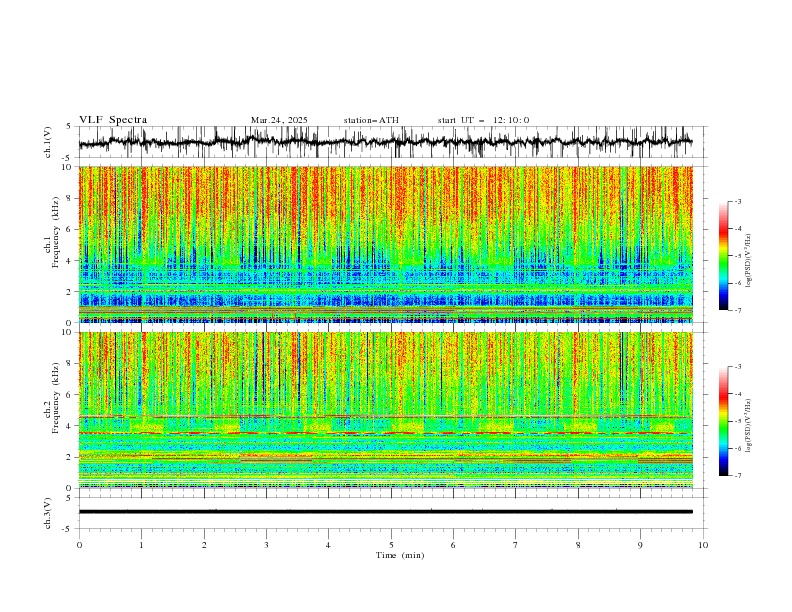Click the ch.1 'Frequency (kHz)' axis label

(56, 233)
